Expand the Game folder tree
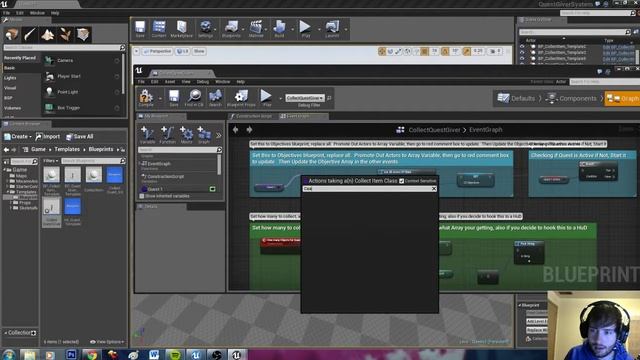This screenshot has width=640, height=360. [x=5, y=170]
